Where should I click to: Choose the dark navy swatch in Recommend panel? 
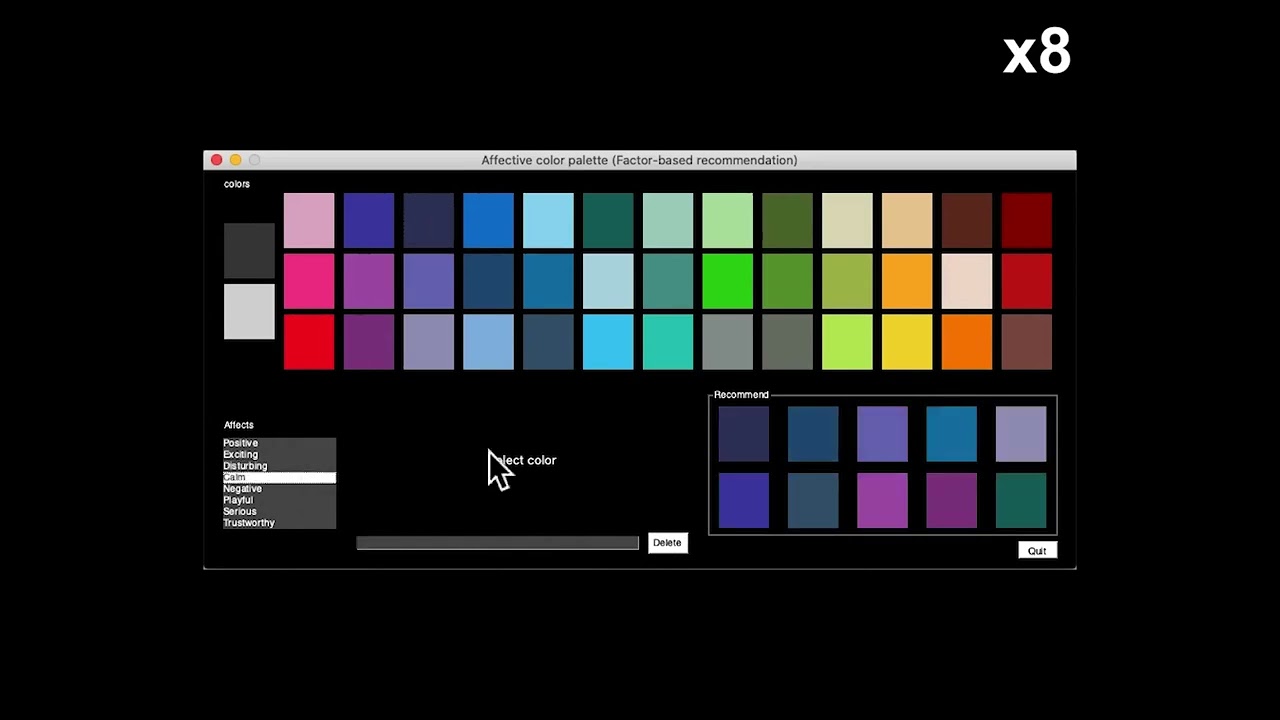pos(744,434)
